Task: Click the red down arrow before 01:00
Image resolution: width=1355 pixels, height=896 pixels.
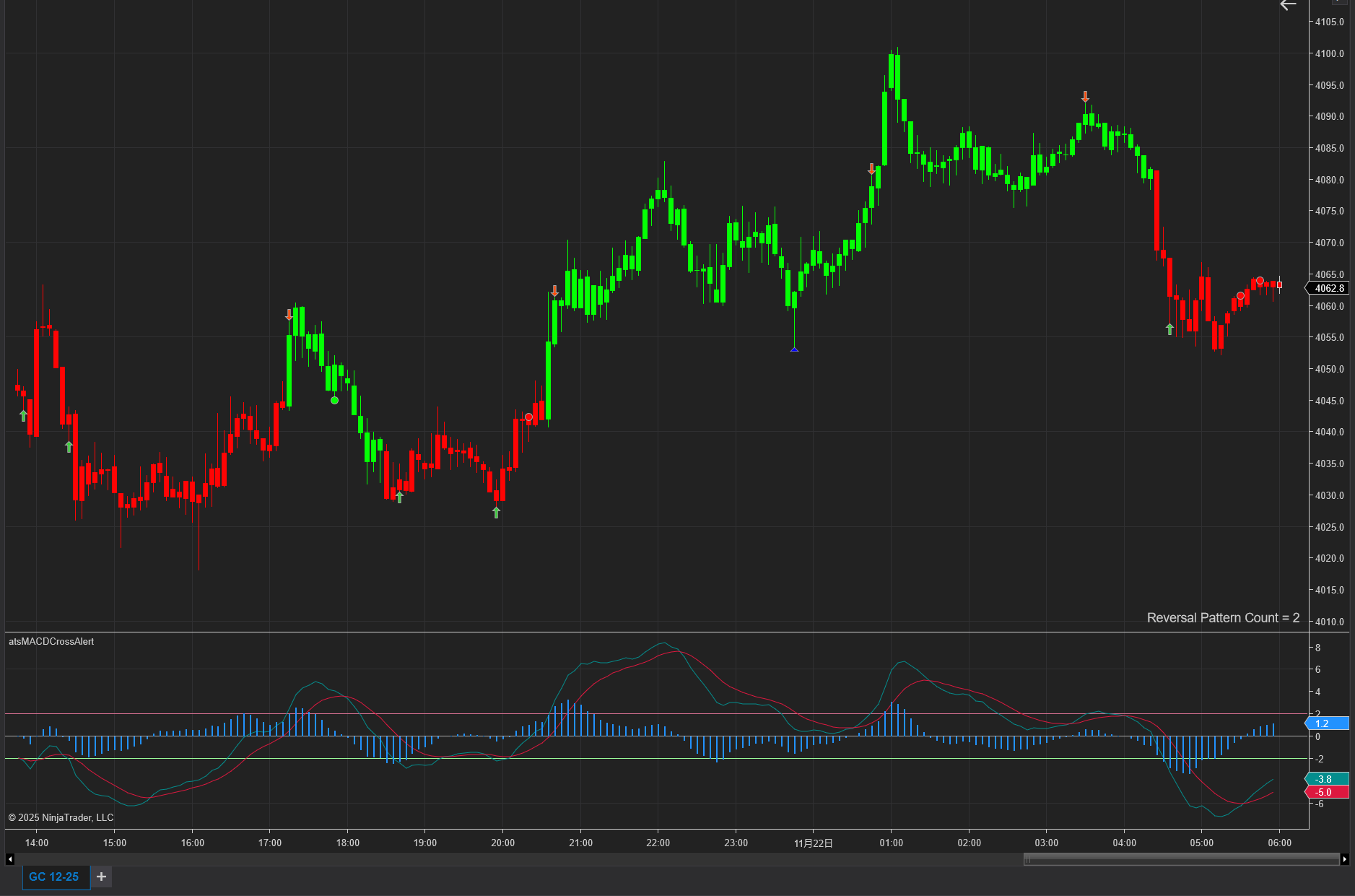Action: [x=871, y=169]
